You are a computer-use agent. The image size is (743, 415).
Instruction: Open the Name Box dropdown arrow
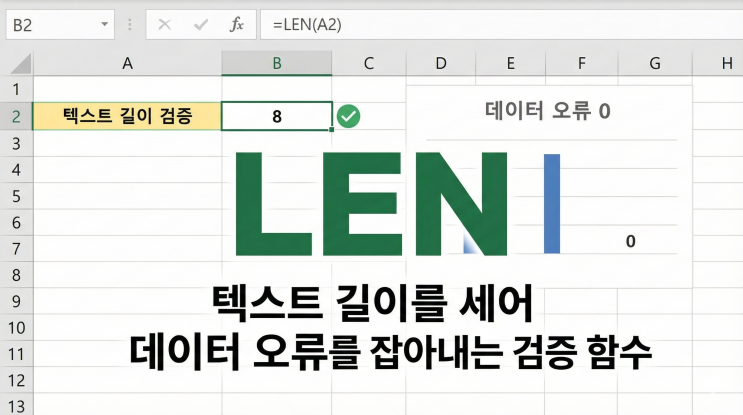click(104, 24)
